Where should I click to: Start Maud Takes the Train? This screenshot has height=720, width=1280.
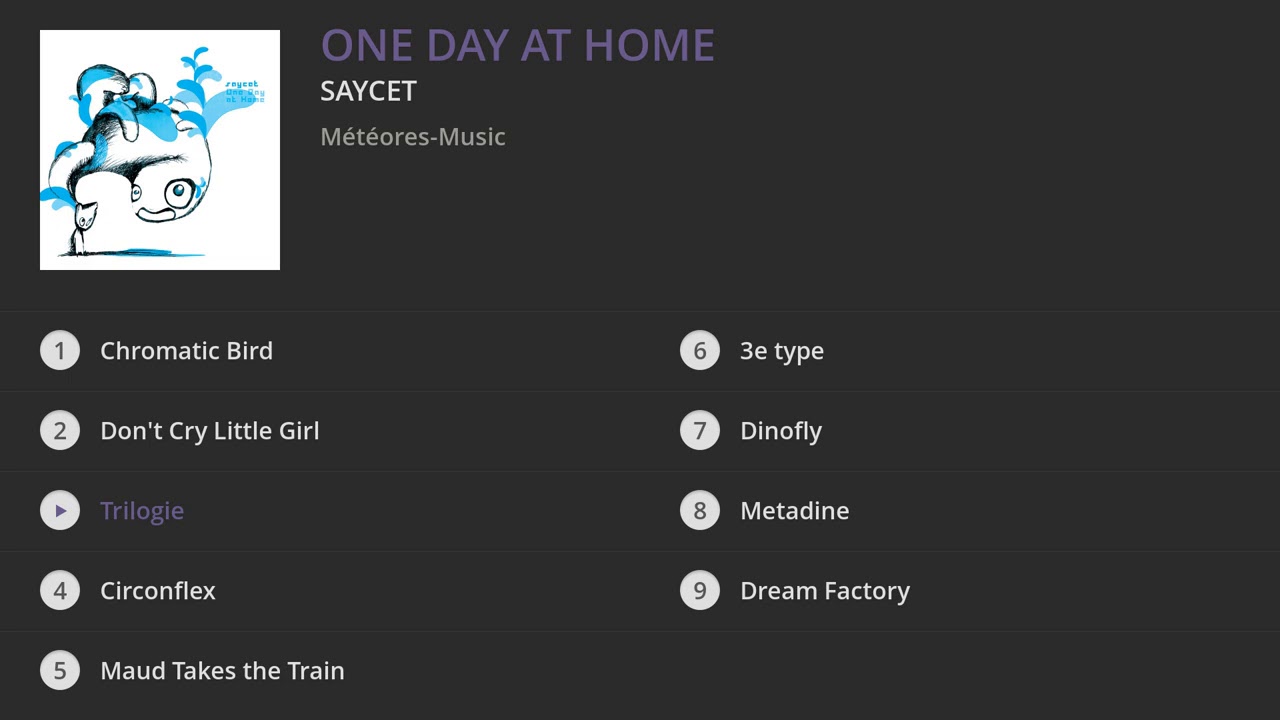(222, 671)
